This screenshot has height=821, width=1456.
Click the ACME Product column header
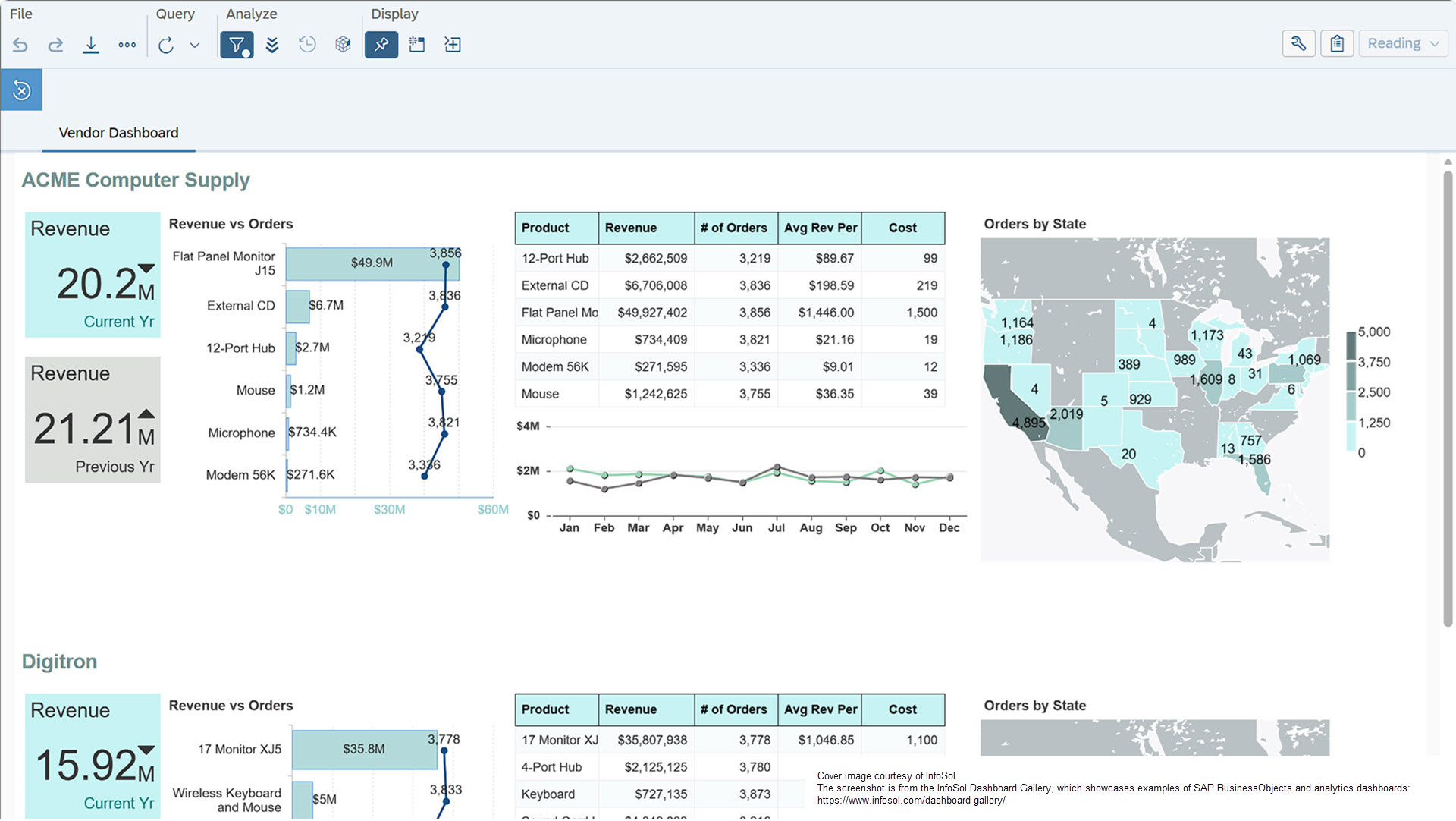coord(557,228)
